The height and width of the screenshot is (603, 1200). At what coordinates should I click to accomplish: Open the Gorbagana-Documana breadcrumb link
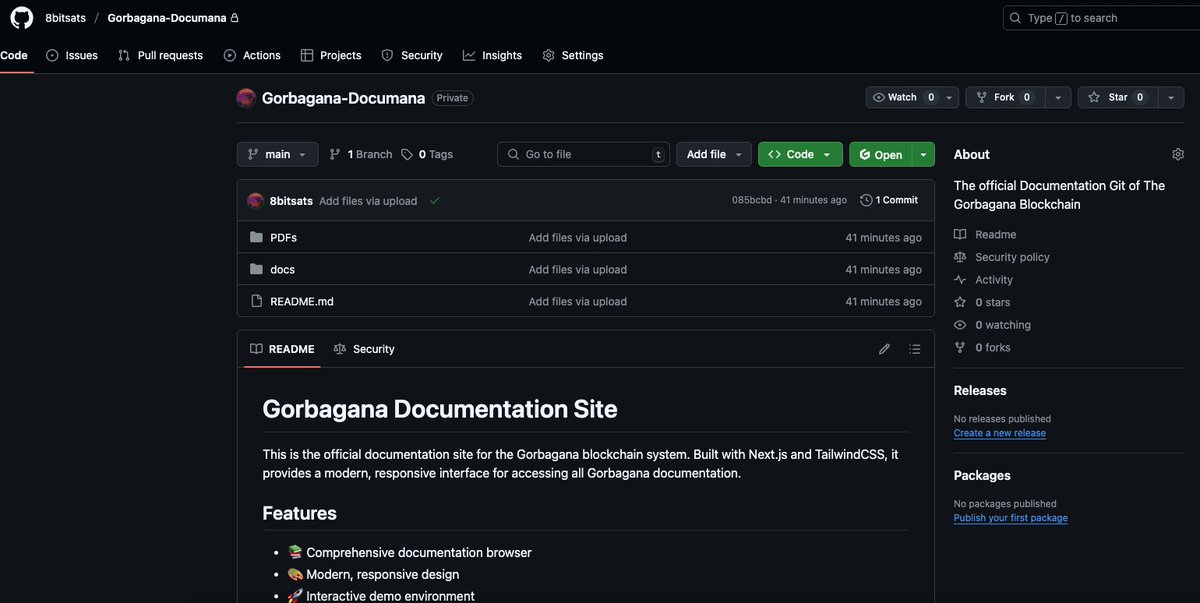point(166,18)
